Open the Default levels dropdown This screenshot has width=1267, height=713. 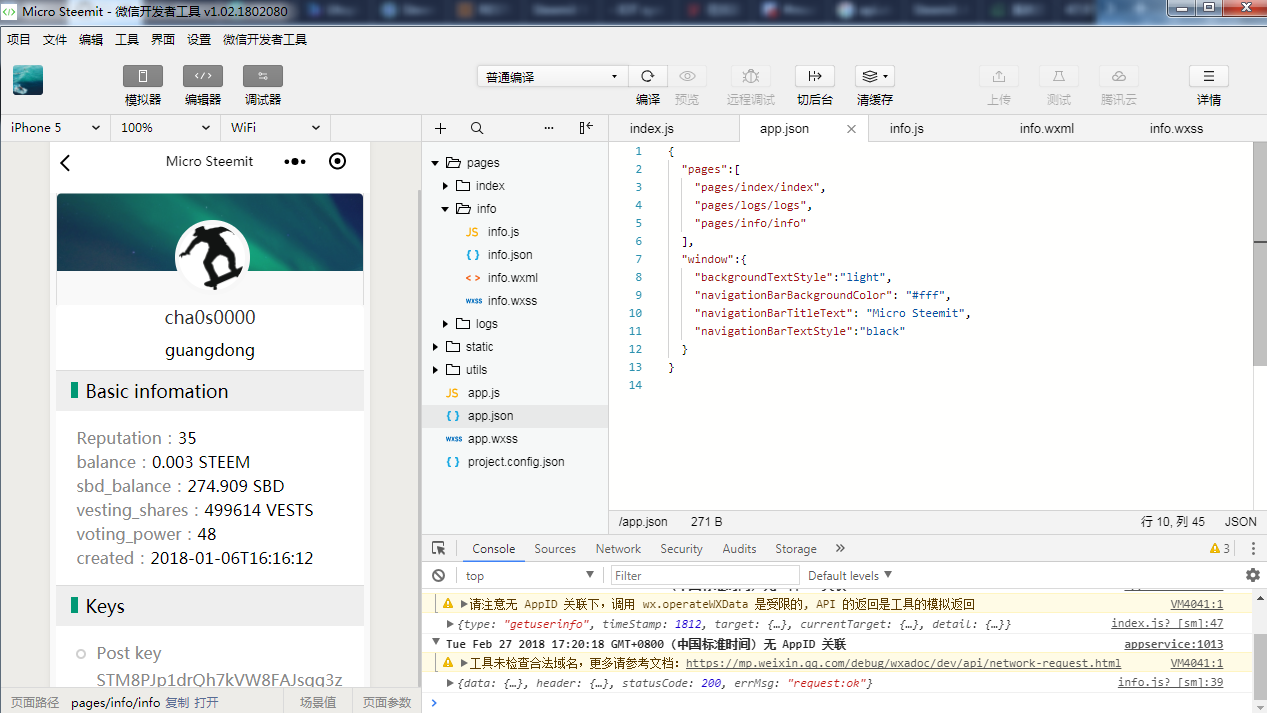(850, 575)
